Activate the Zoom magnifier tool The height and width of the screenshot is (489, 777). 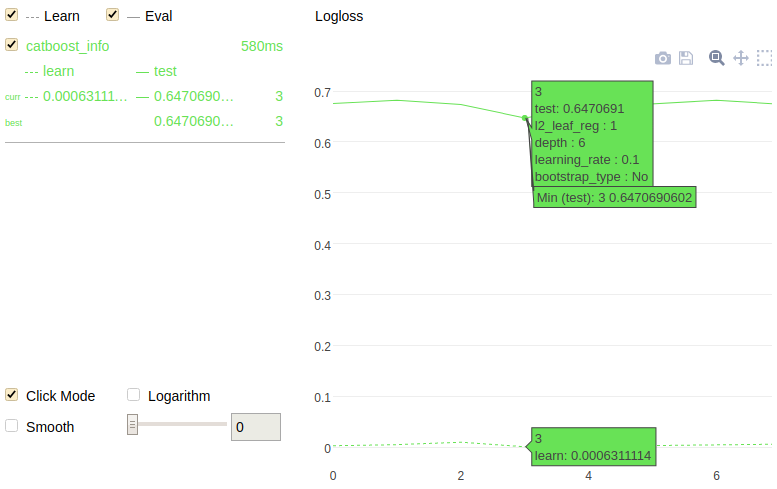tap(716, 58)
